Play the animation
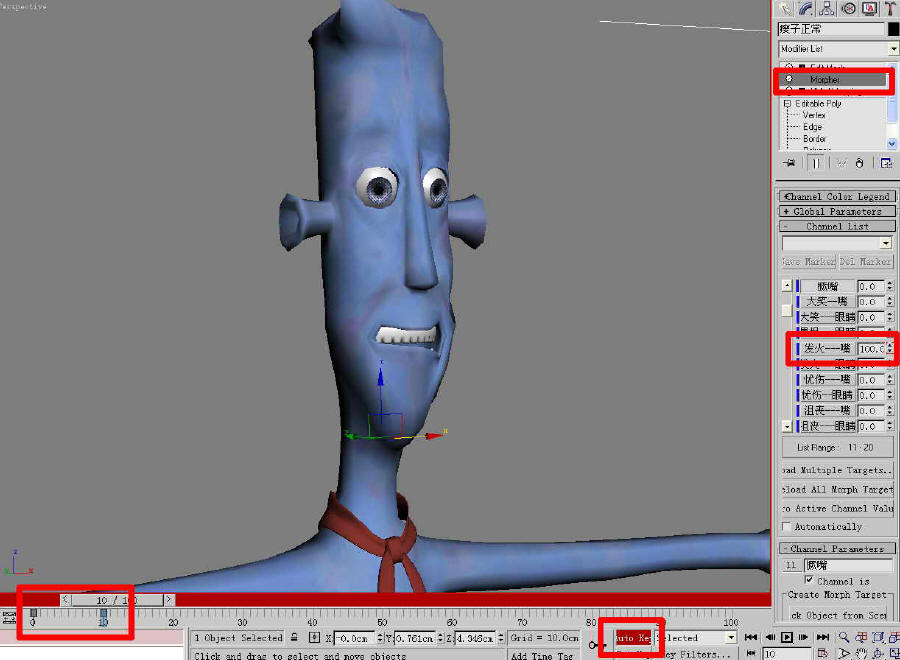The image size is (900, 660). pos(787,637)
